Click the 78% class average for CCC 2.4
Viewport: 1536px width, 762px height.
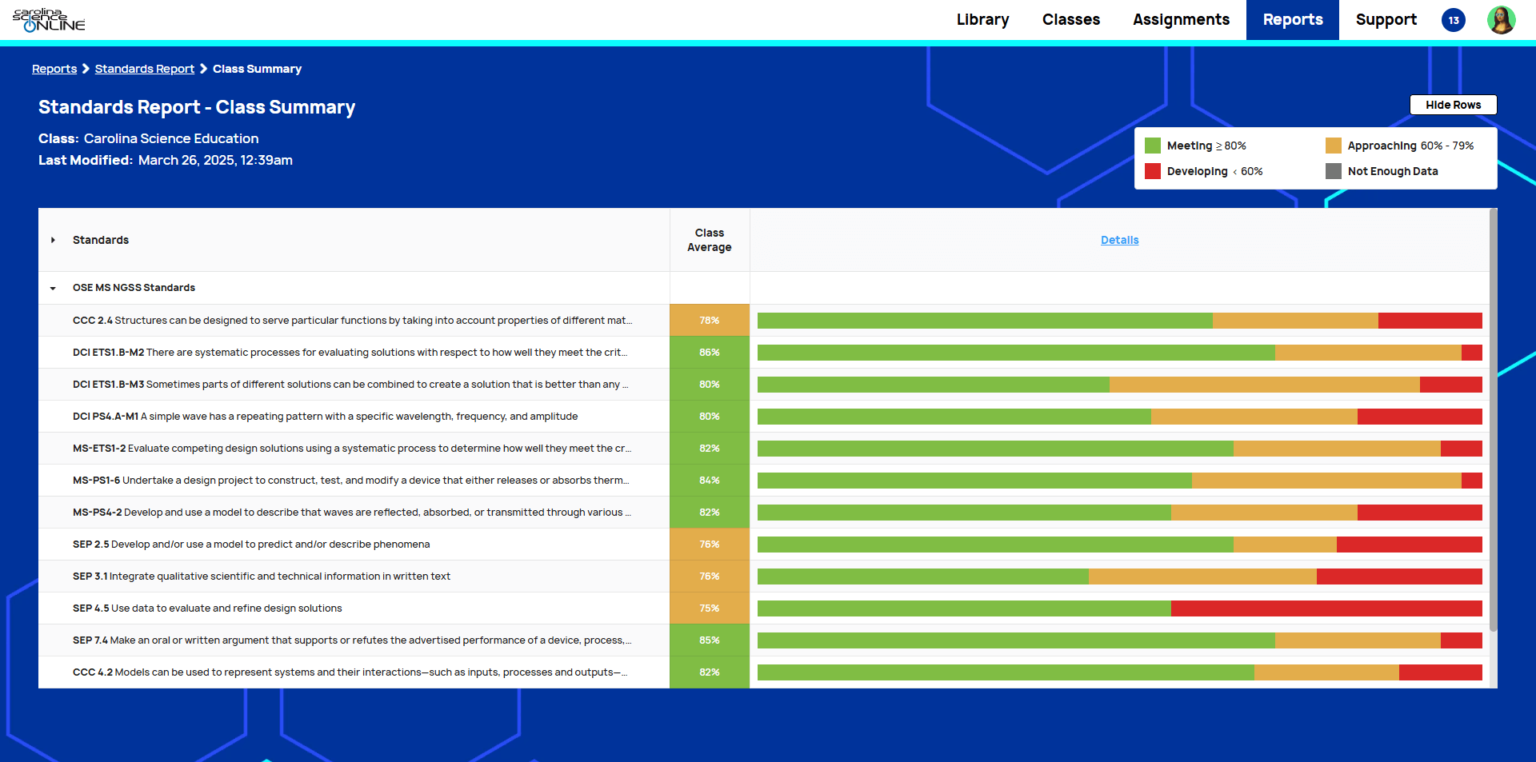coord(709,321)
